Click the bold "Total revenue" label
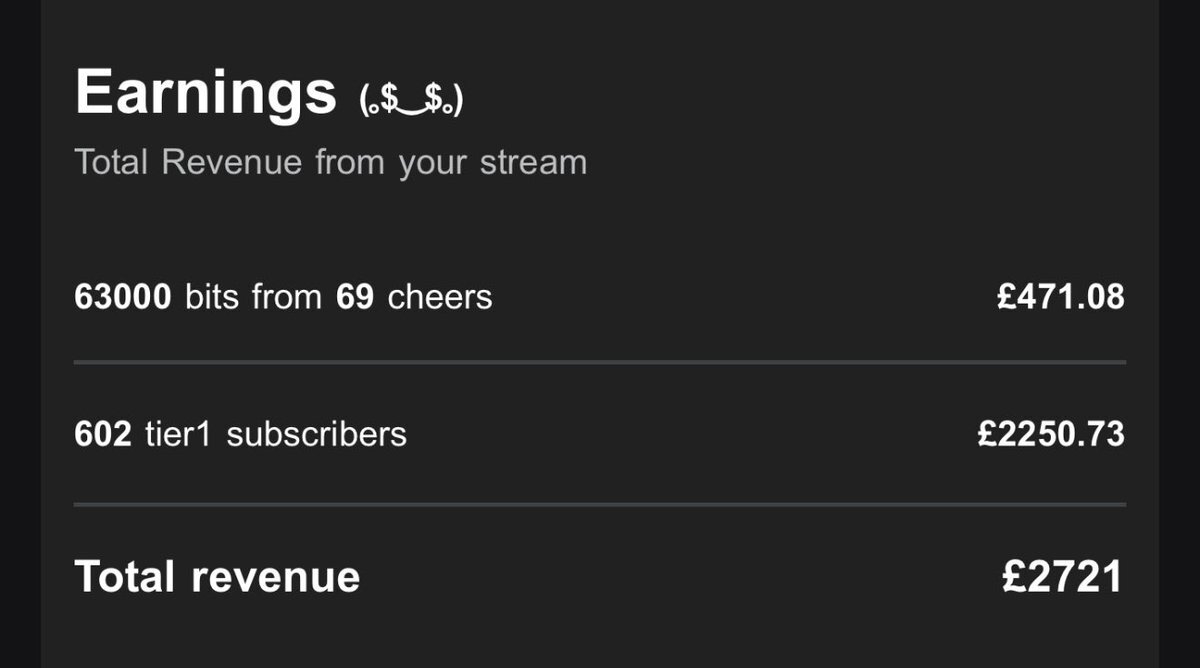 (217, 577)
